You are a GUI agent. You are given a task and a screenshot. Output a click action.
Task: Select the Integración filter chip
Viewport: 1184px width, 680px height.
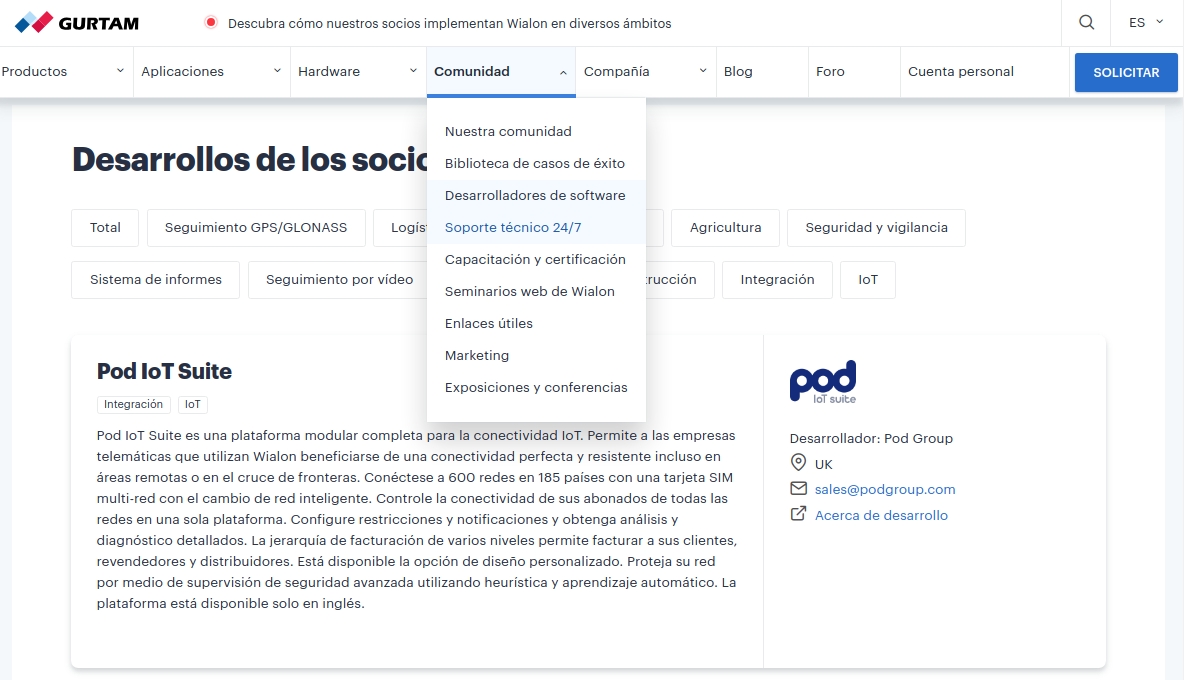[x=777, y=280]
